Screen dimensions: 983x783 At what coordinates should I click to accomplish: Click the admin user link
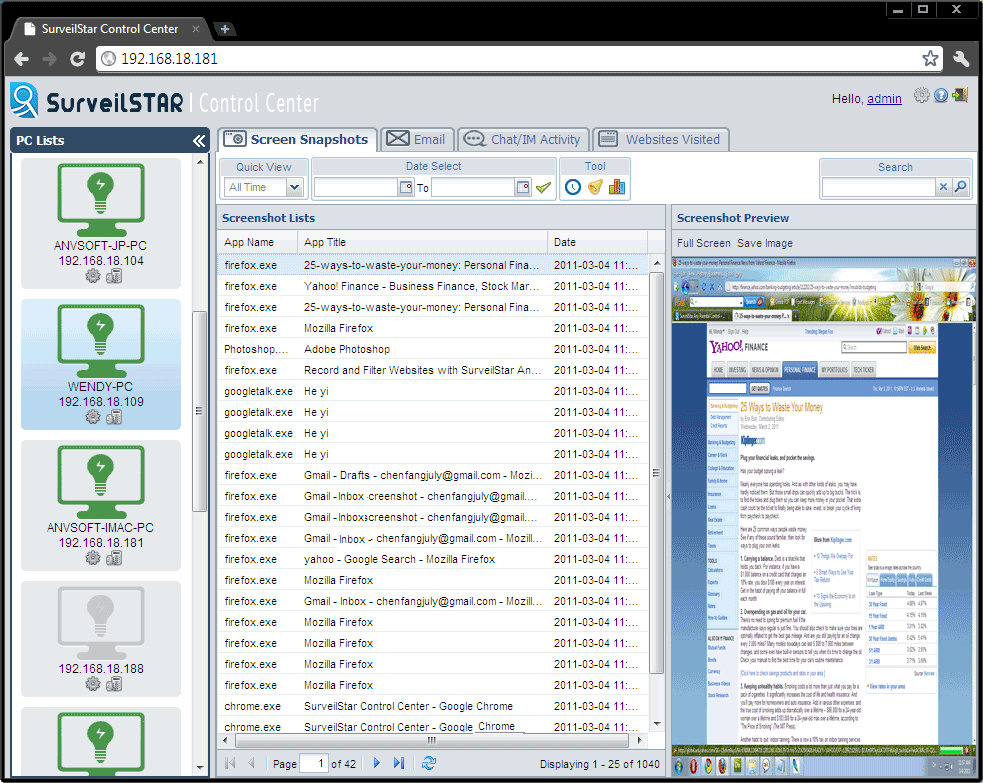[884, 98]
